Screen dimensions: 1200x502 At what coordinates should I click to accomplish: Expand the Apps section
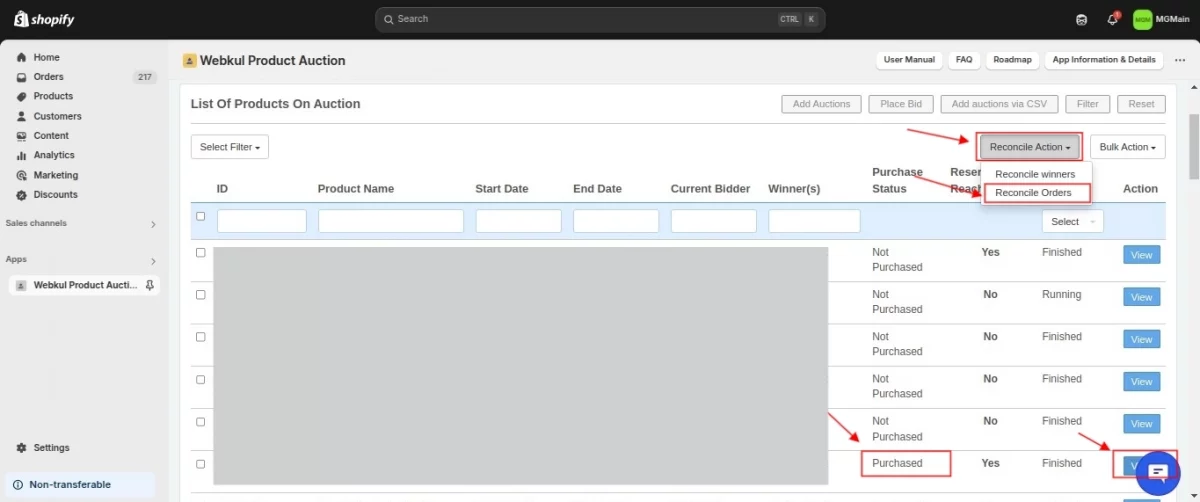(x=153, y=261)
